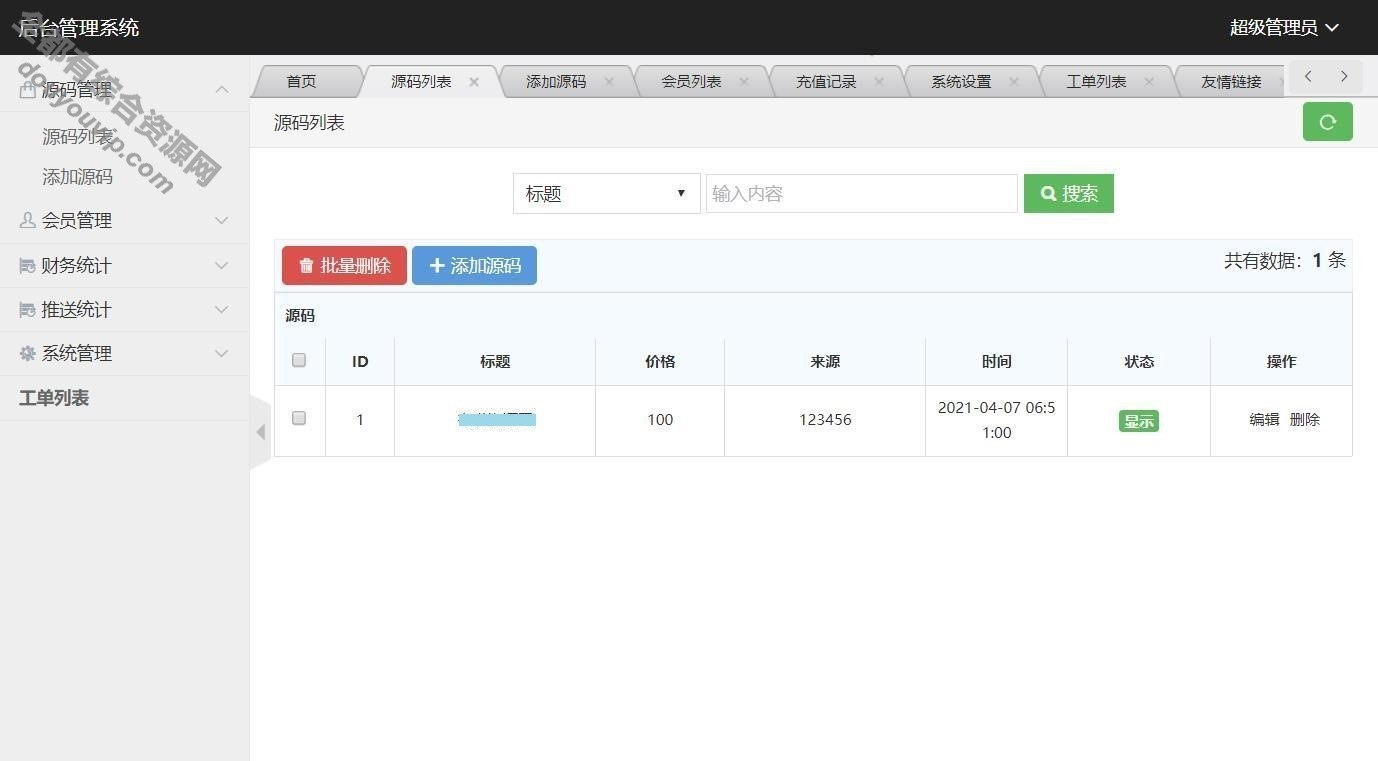Collapse the left sidebar with arrow handle
The height and width of the screenshot is (761, 1378).
pyautogui.click(x=260, y=432)
